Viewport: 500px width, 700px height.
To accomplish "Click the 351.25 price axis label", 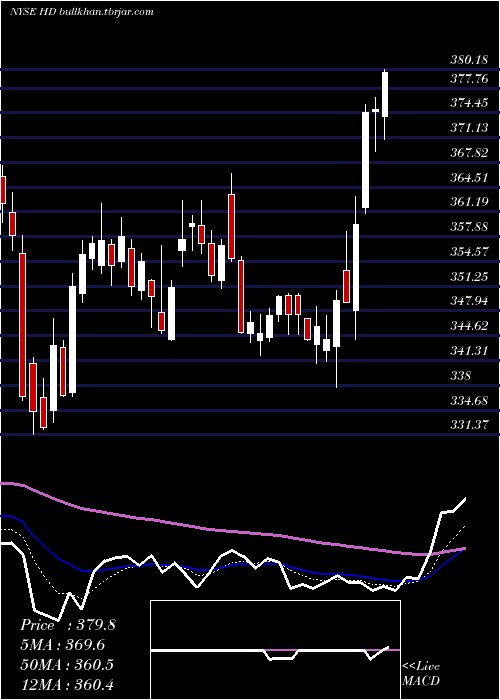I will [469, 277].
